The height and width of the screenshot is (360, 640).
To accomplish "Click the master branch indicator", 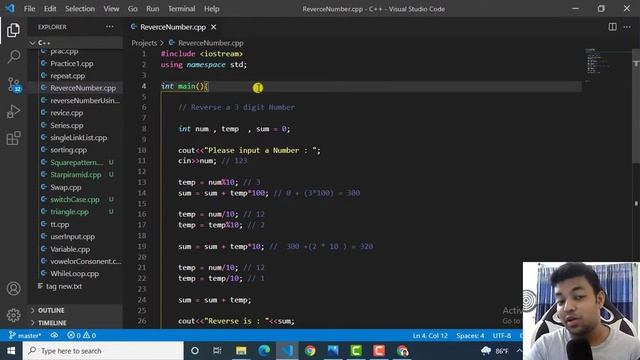I will (25, 335).
